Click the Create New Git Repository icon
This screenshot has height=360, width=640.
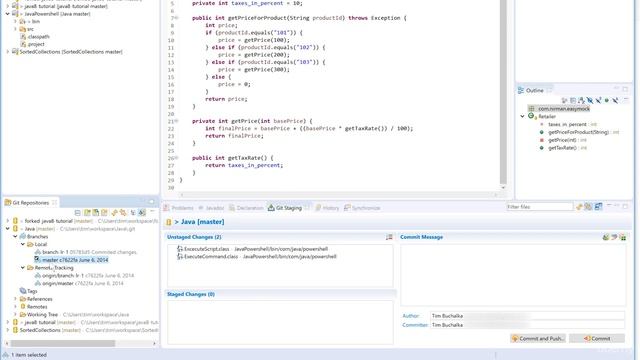pyautogui.click(x=104, y=213)
